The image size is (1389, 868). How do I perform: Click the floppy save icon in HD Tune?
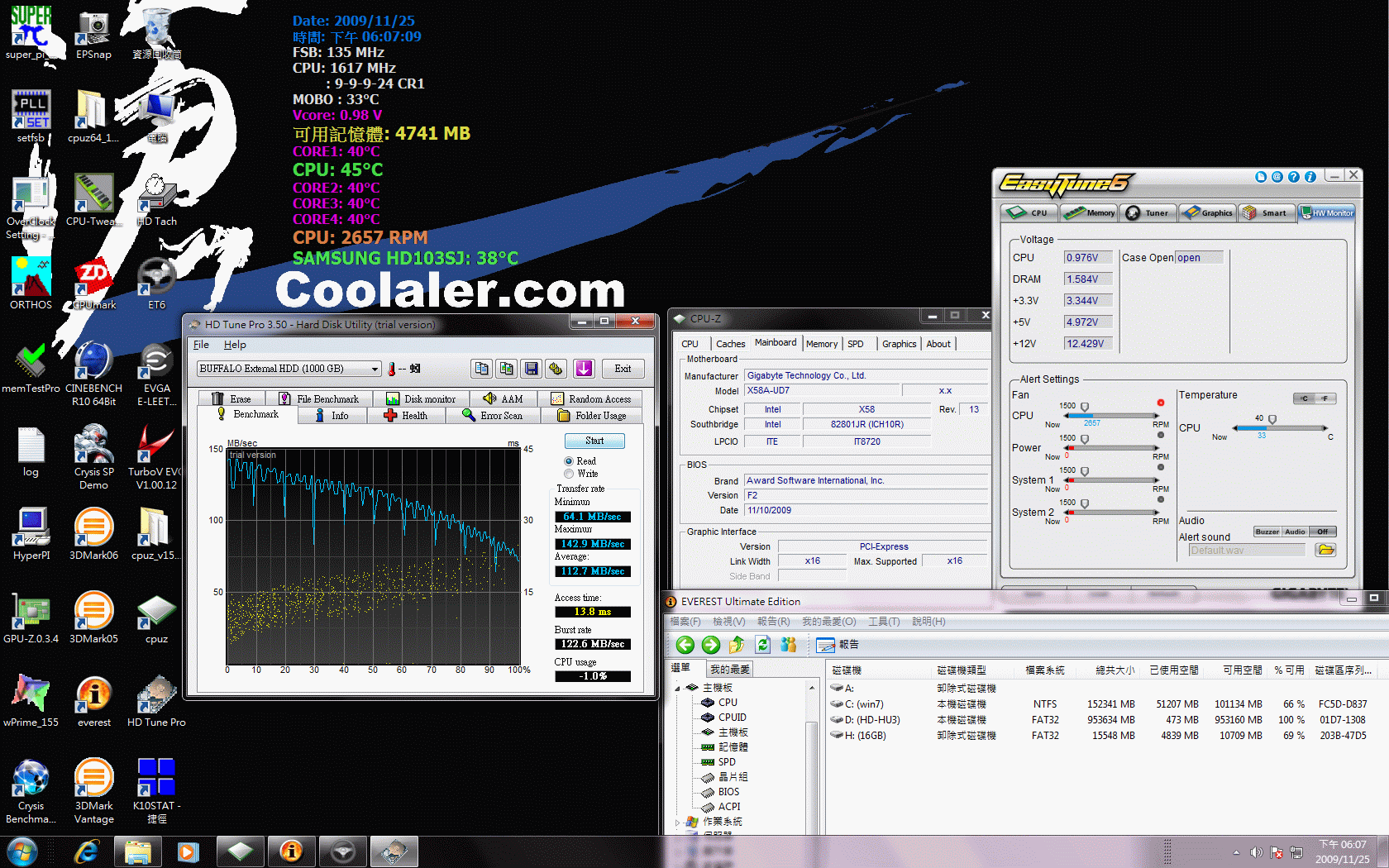pyautogui.click(x=532, y=369)
